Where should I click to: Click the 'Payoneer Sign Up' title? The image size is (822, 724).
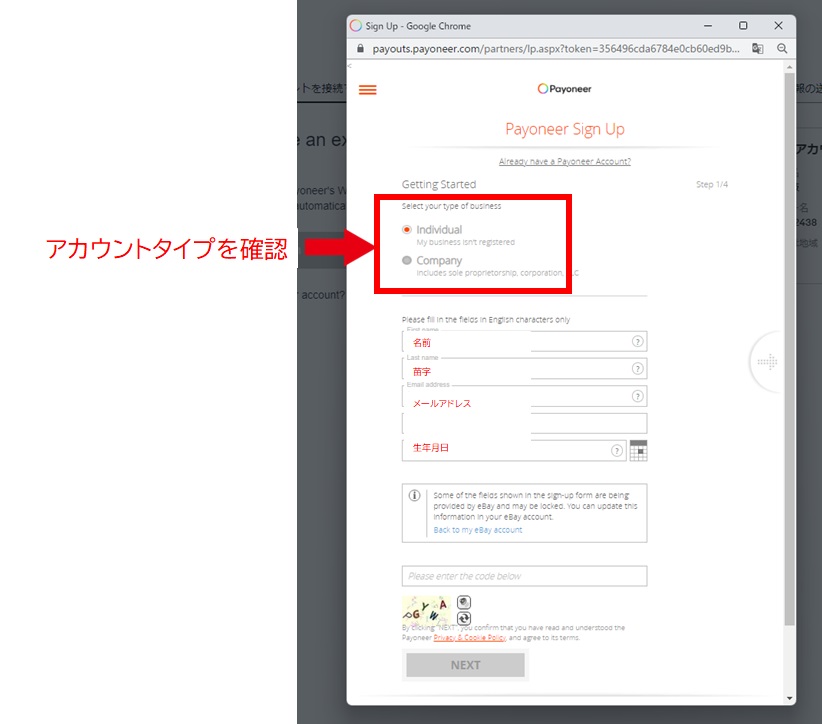click(x=565, y=129)
